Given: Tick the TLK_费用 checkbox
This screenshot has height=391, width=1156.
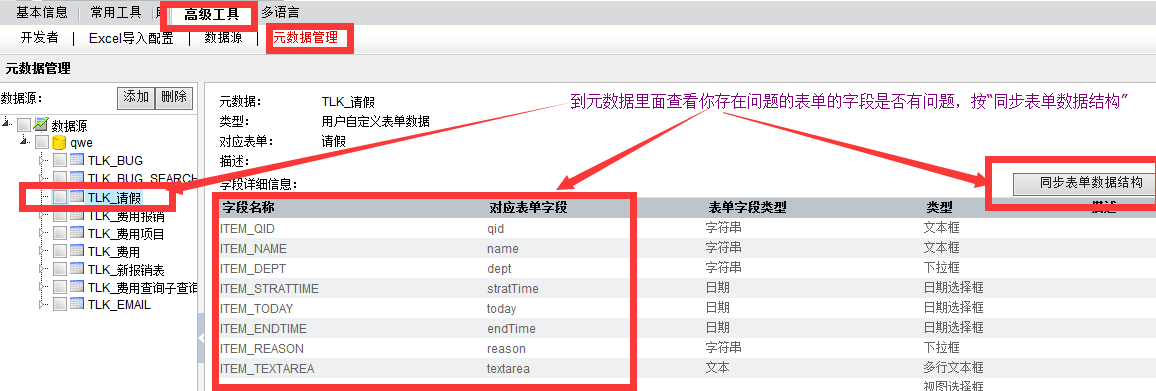Looking at the screenshot, I should (60, 252).
